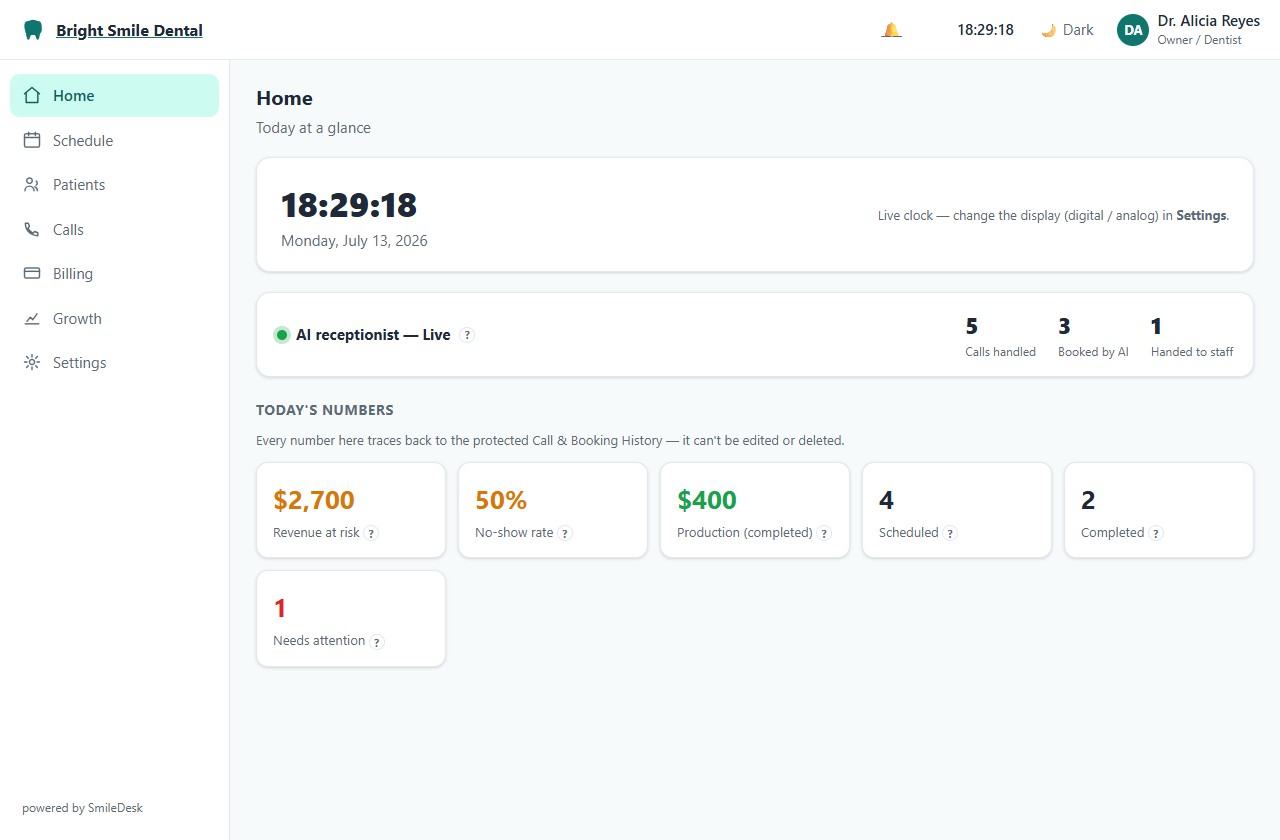
Task: Click the header clock time 18:29:18
Action: [x=985, y=30]
